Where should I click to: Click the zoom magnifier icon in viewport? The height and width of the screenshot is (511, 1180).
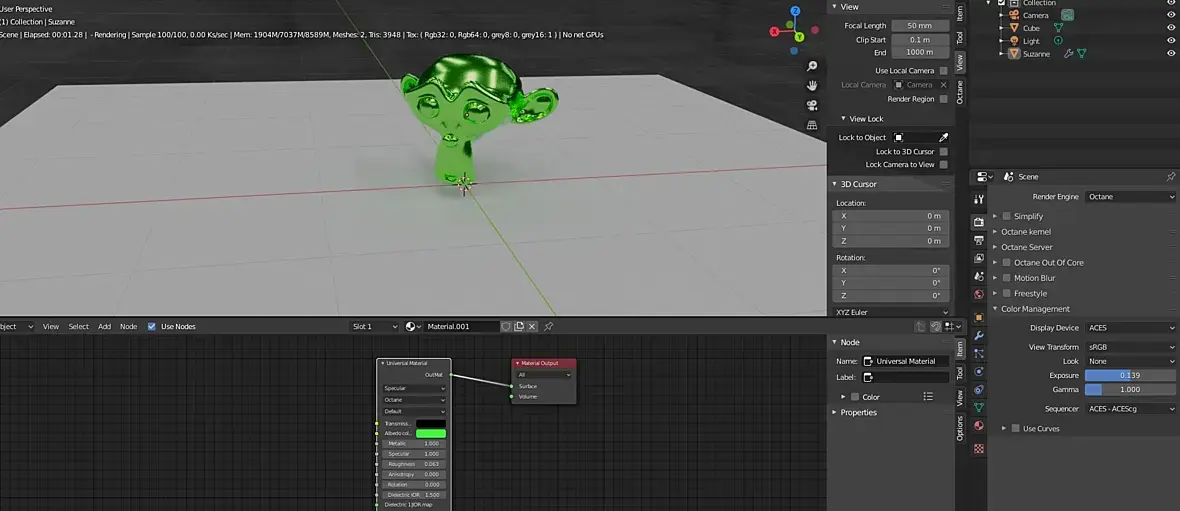click(812, 66)
